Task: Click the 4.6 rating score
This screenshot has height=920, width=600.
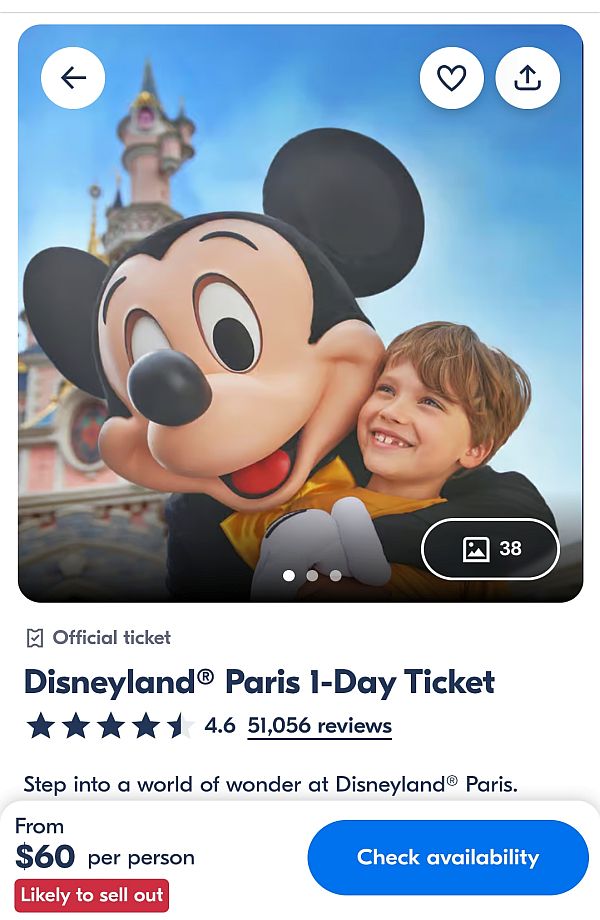Action: [x=220, y=726]
